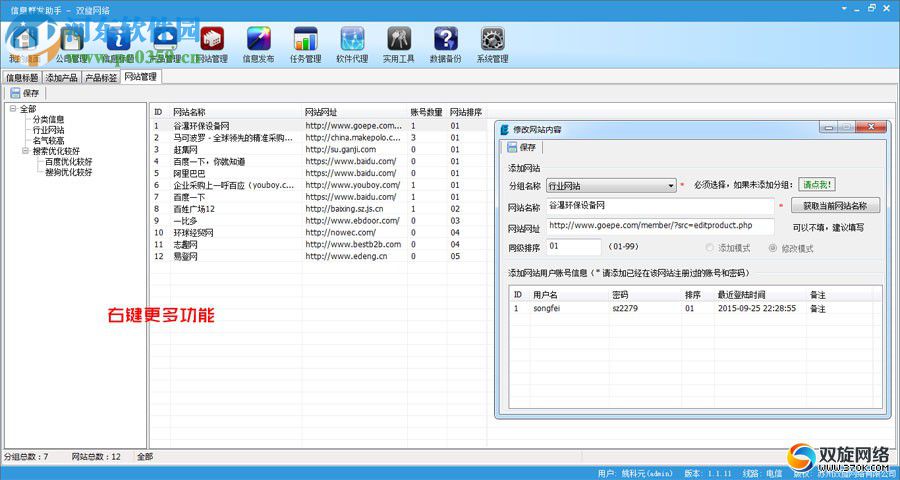Click the sz2279 password cell

click(625, 308)
